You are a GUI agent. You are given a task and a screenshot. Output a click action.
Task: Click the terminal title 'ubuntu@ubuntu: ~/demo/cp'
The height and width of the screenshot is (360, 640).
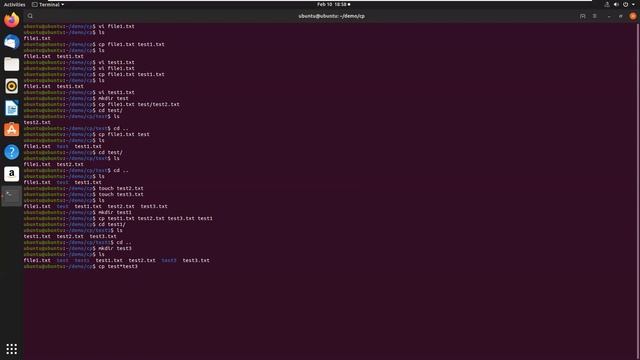[x=331, y=16]
